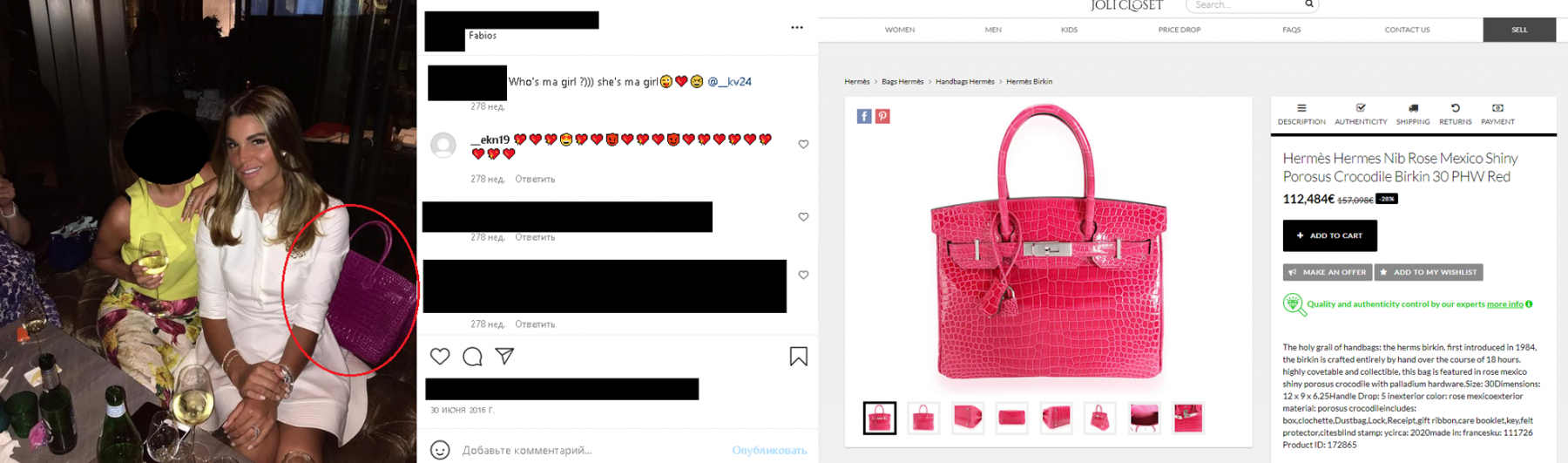
Task: Open the Description tab
Action: pos(1301,114)
